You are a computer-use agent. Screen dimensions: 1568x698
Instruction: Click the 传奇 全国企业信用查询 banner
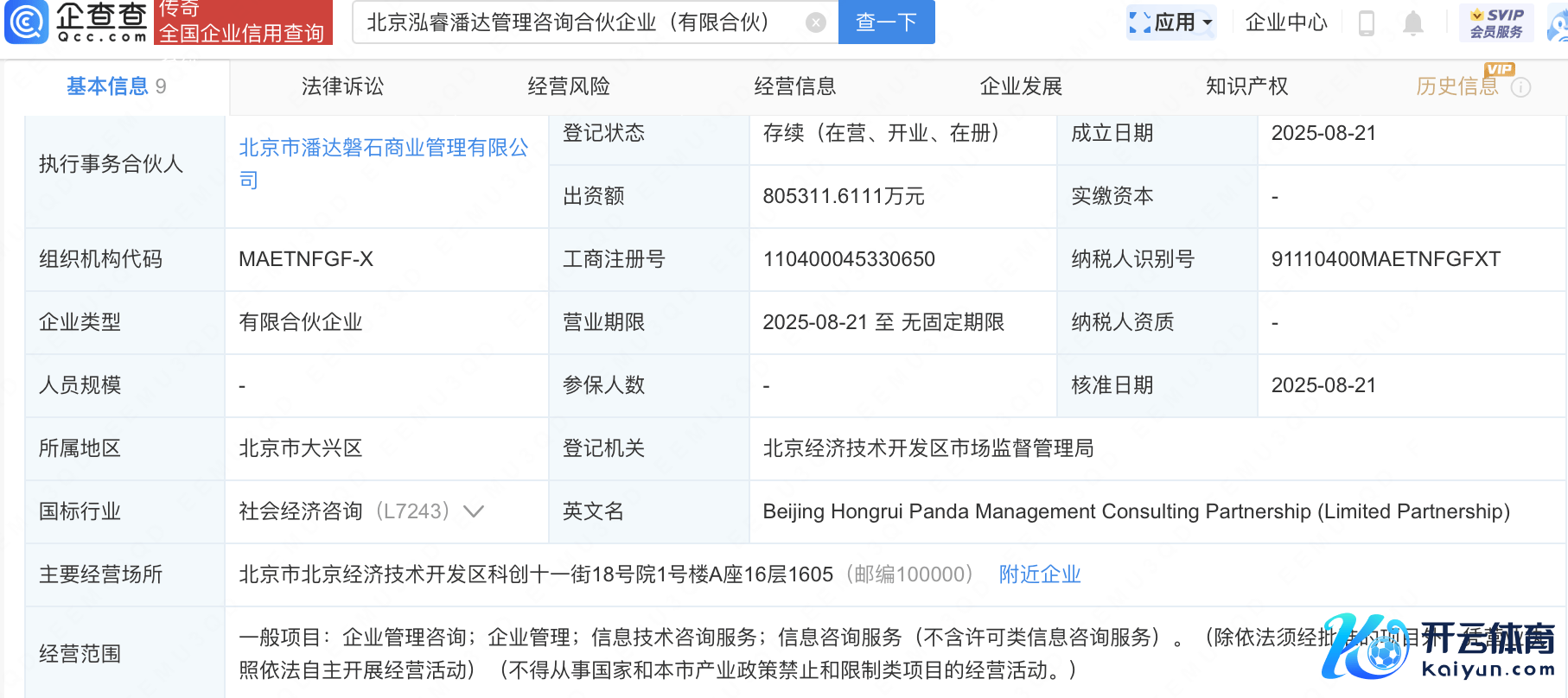coord(243,22)
